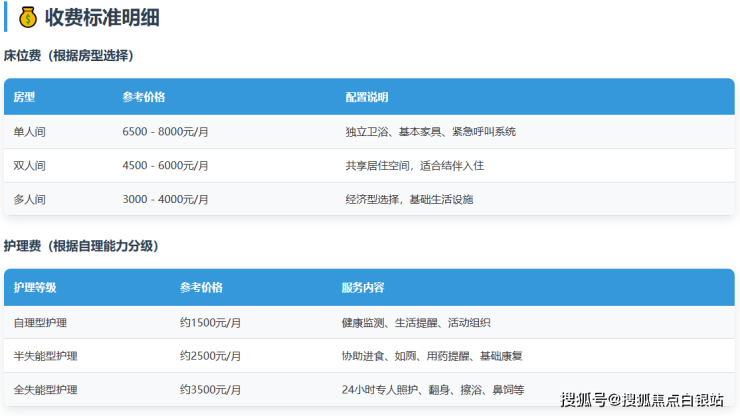Click the 约2500元/月 price cell
Screen dimensions: 740x416
(211, 356)
